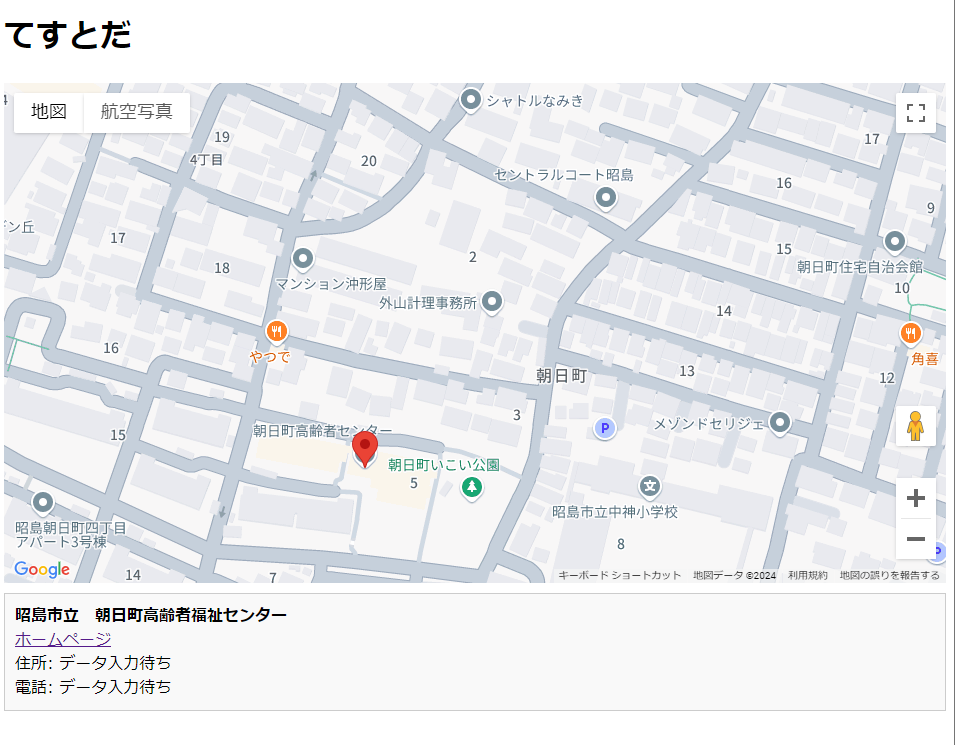The height and width of the screenshot is (745, 955).
Task: Open the やつで restaurant icon
Action: [x=277, y=333]
